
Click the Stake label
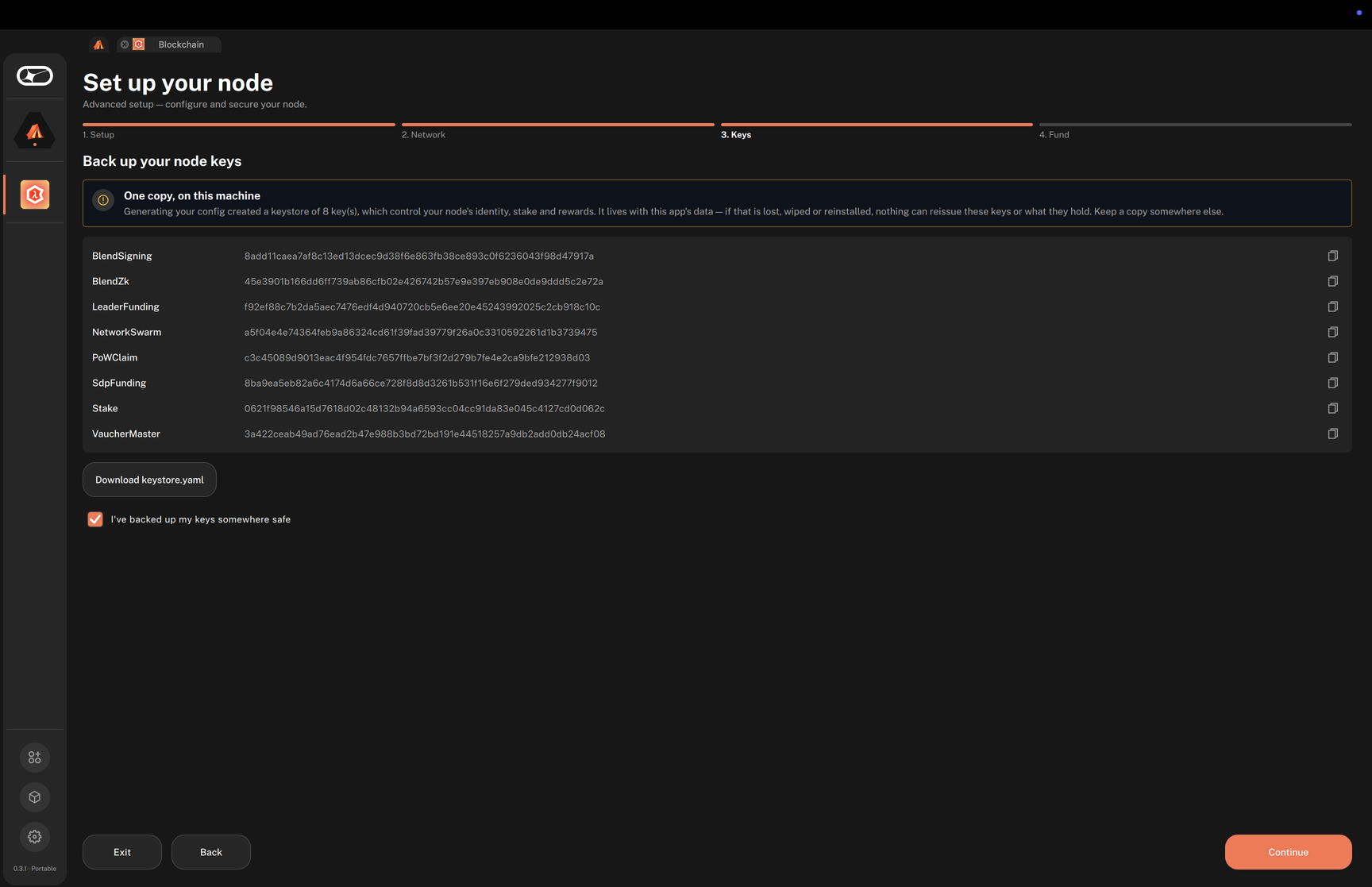pyautogui.click(x=105, y=408)
